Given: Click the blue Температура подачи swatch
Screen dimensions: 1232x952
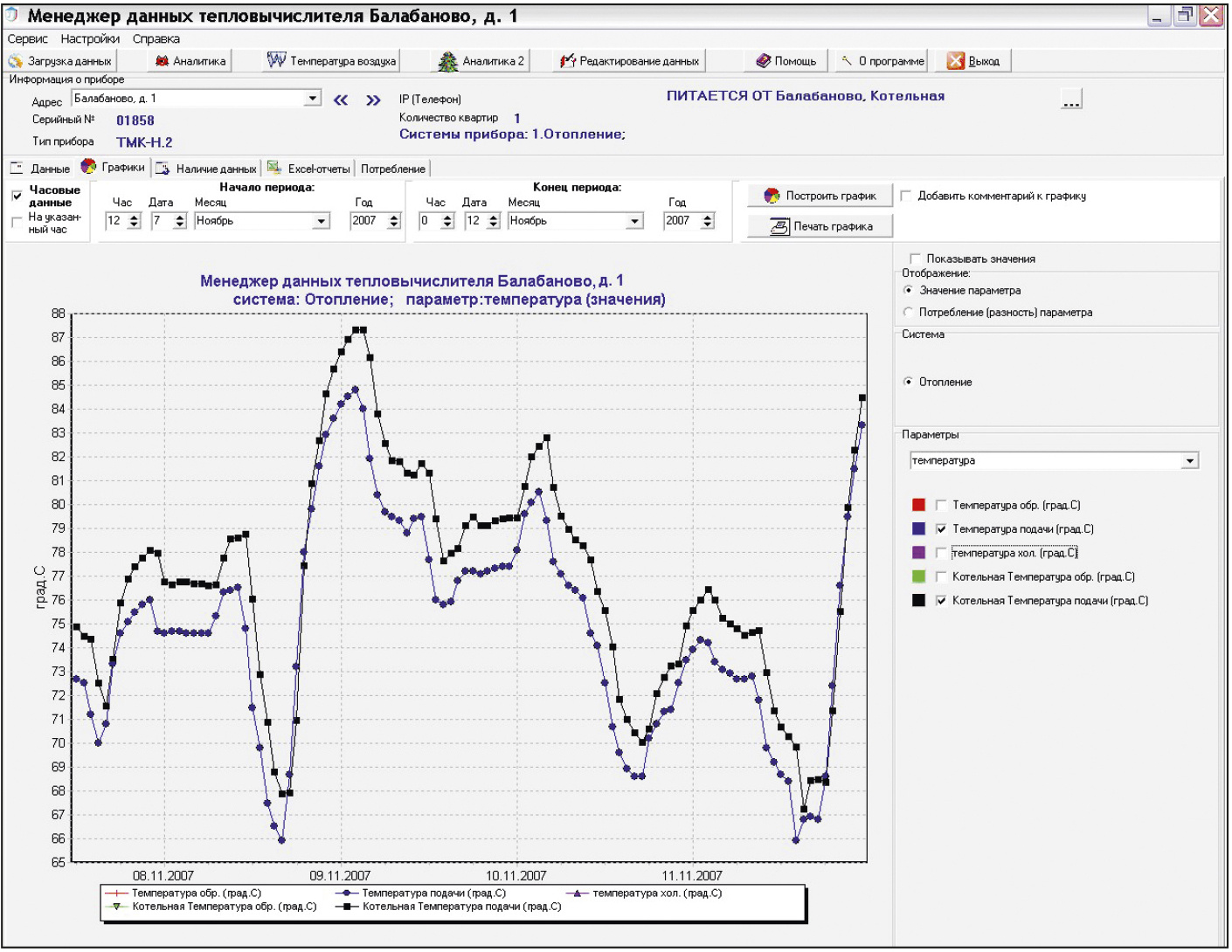Looking at the screenshot, I should (918, 528).
